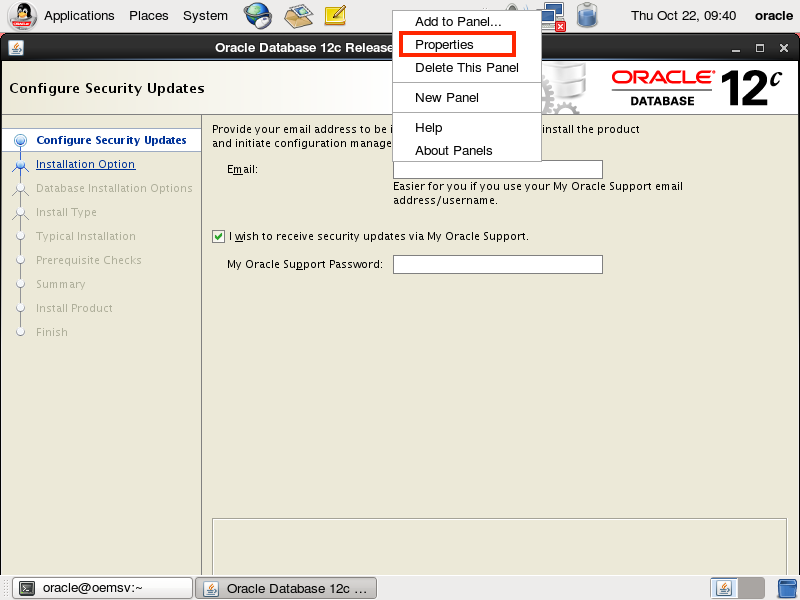Screen dimensions: 800x600
Task: Switch to the second, empty workspace
Action: (752, 588)
